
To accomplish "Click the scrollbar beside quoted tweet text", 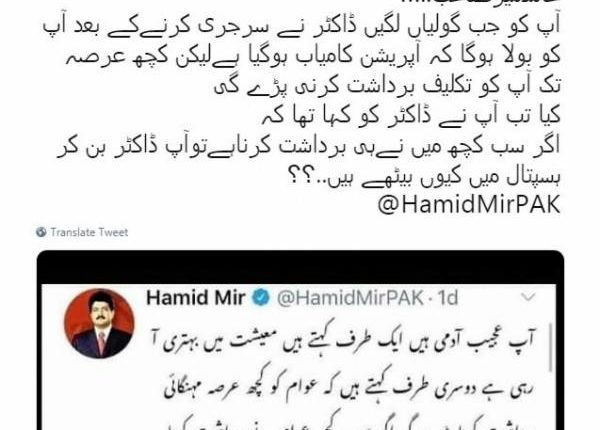I will 551,347.
